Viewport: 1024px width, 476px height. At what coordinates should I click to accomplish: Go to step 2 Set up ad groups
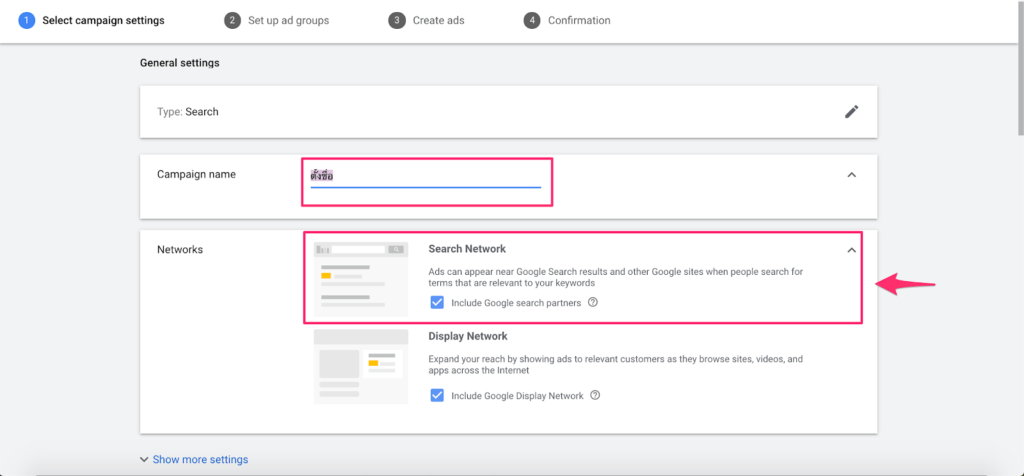click(x=277, y=20)
